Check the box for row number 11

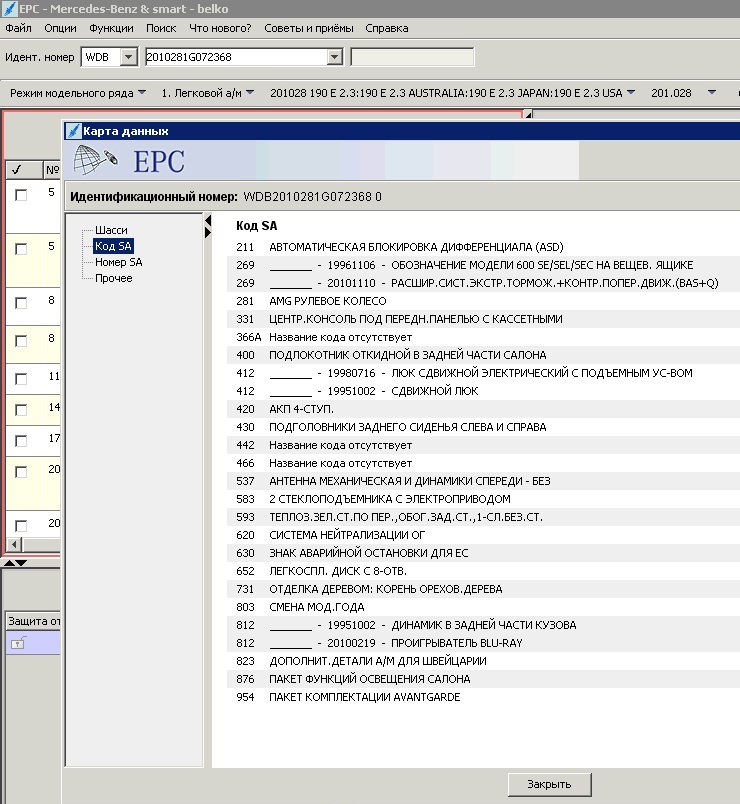[21, 380]
